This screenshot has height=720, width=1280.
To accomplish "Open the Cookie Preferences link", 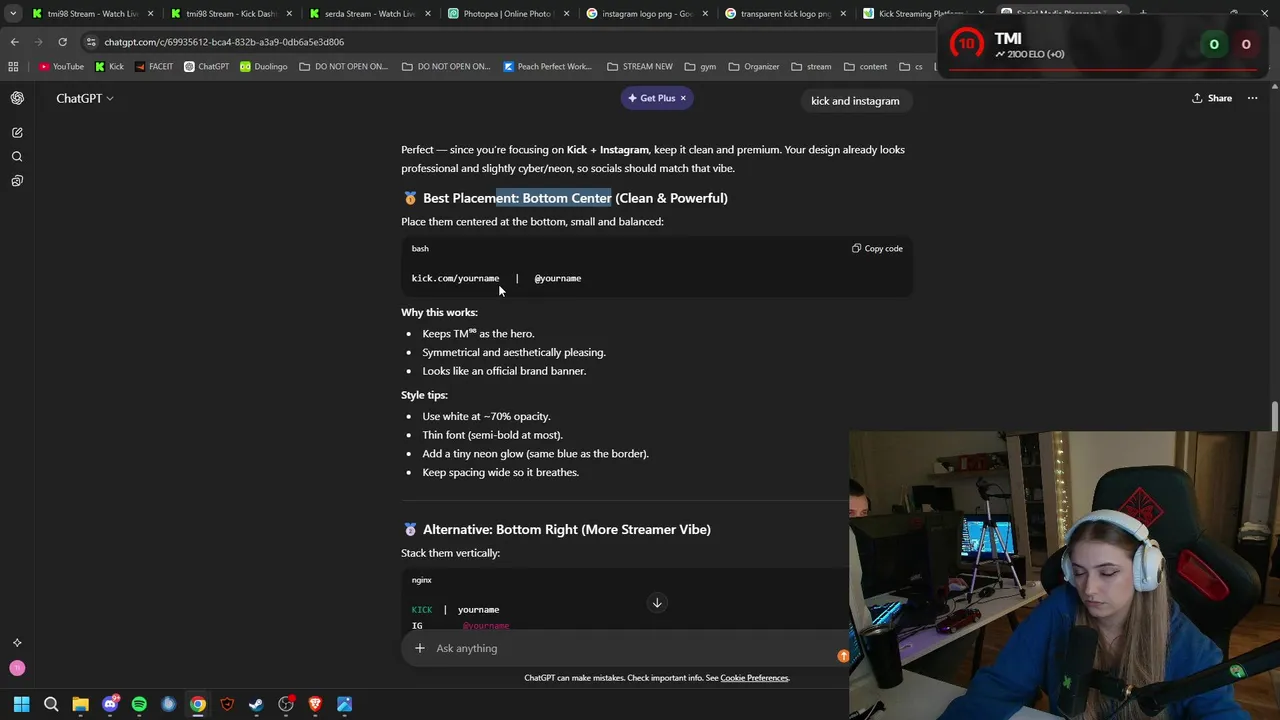I will pyautogui.click(x=754, y=678).
